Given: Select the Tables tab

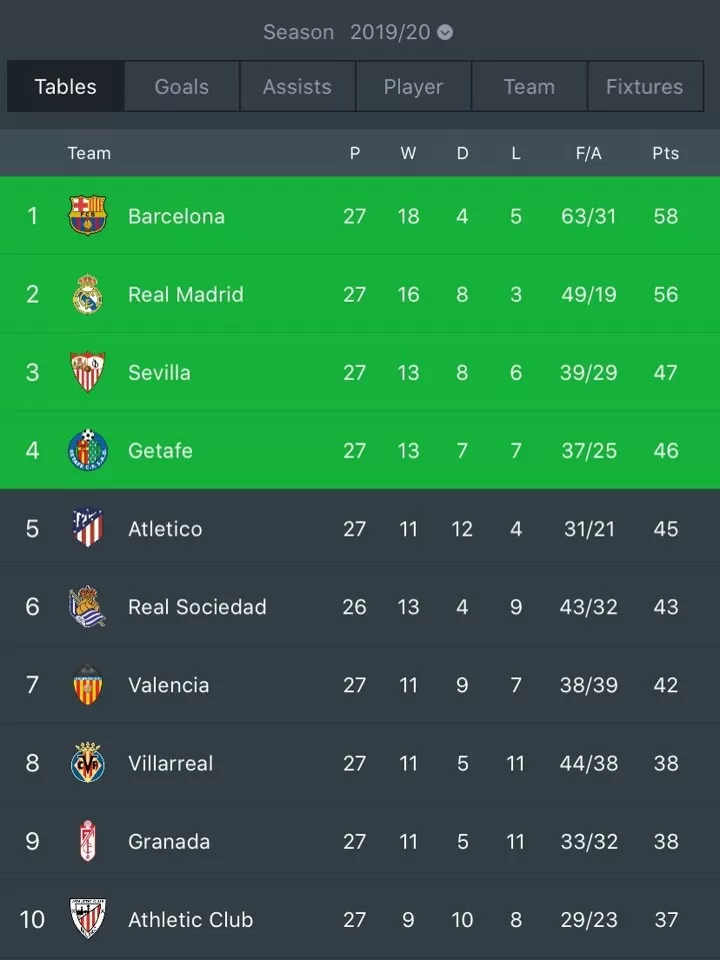Looking at the screenshot, I should (x=66, y=86).
